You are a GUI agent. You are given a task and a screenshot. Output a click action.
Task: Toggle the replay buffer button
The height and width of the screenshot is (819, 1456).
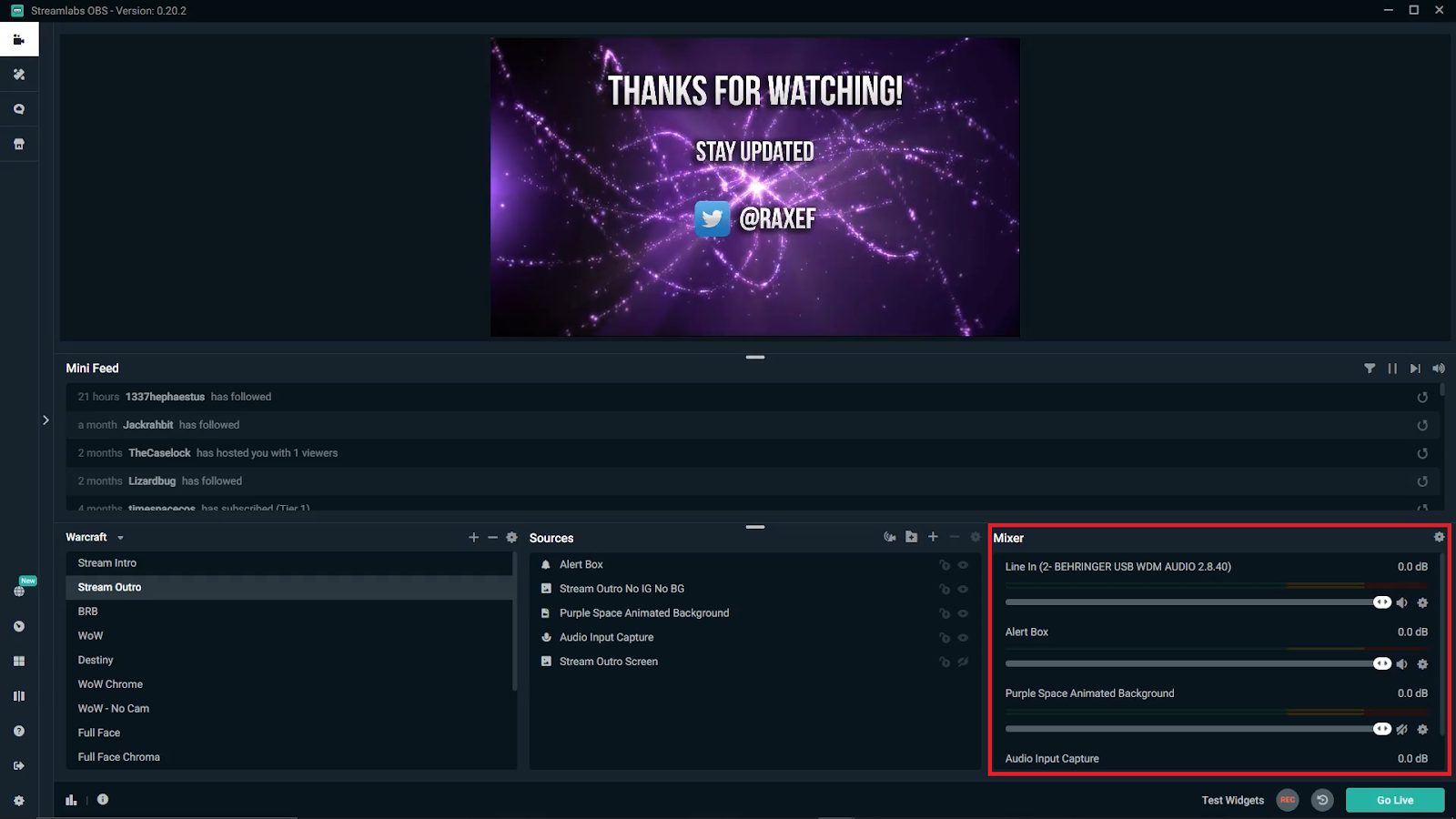coord(1322,800)
